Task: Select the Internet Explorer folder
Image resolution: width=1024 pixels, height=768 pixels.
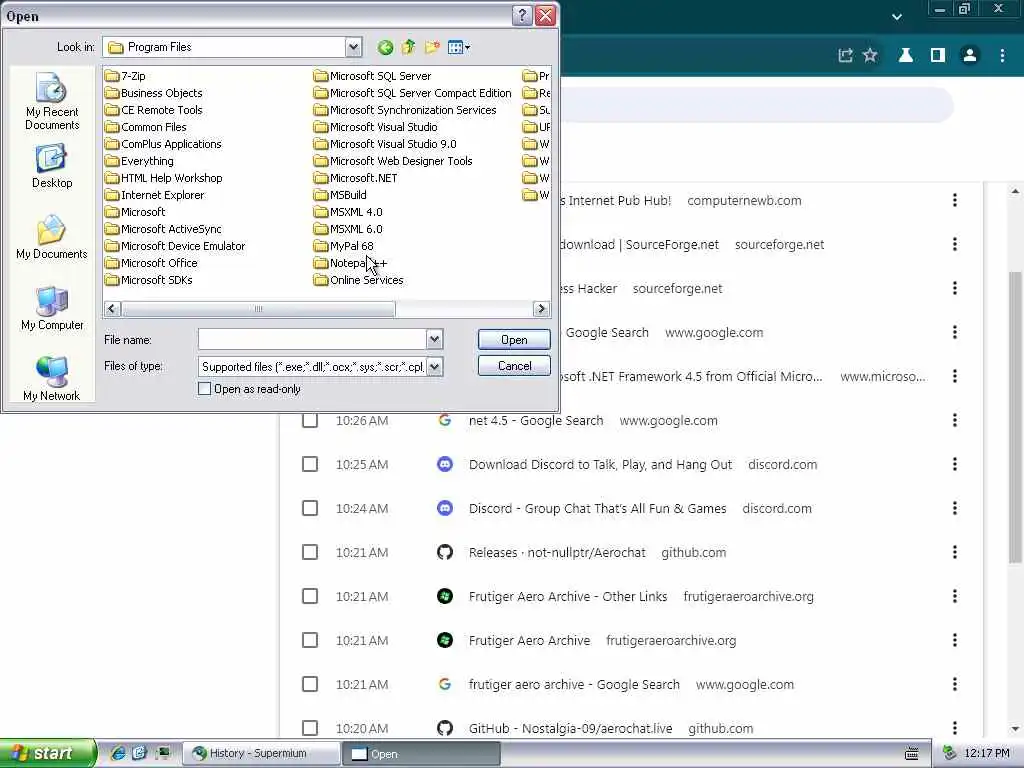Action: [x=155, y=195]
